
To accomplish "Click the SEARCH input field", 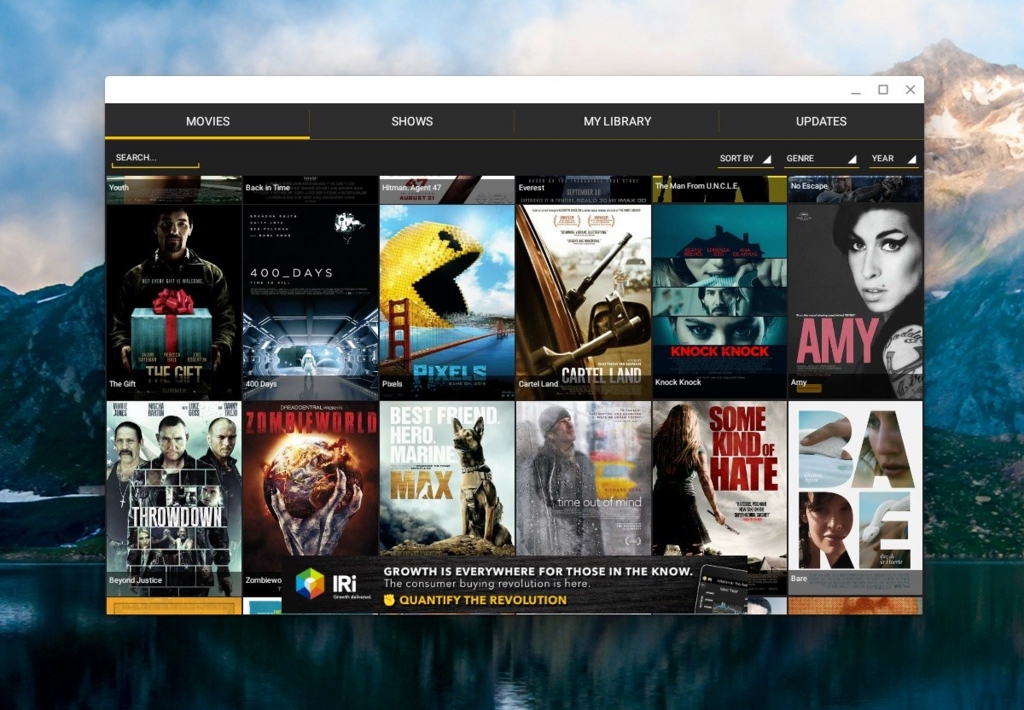I will [x=155, y=158].
